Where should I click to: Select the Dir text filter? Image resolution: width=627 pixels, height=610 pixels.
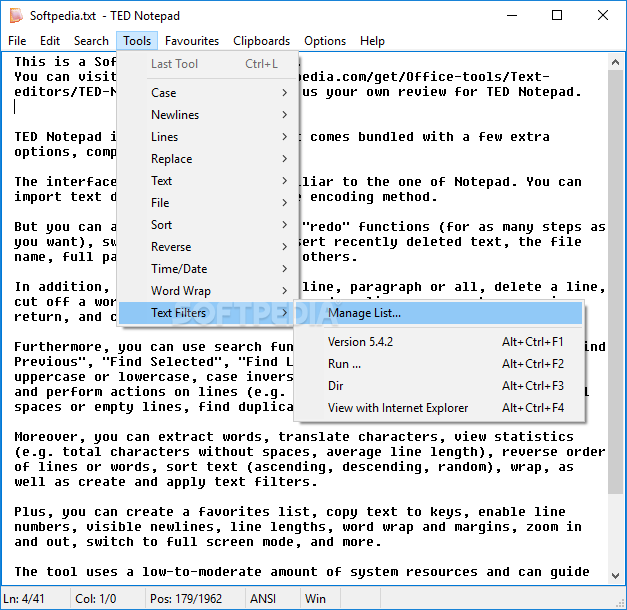click(x=439, y=386)
